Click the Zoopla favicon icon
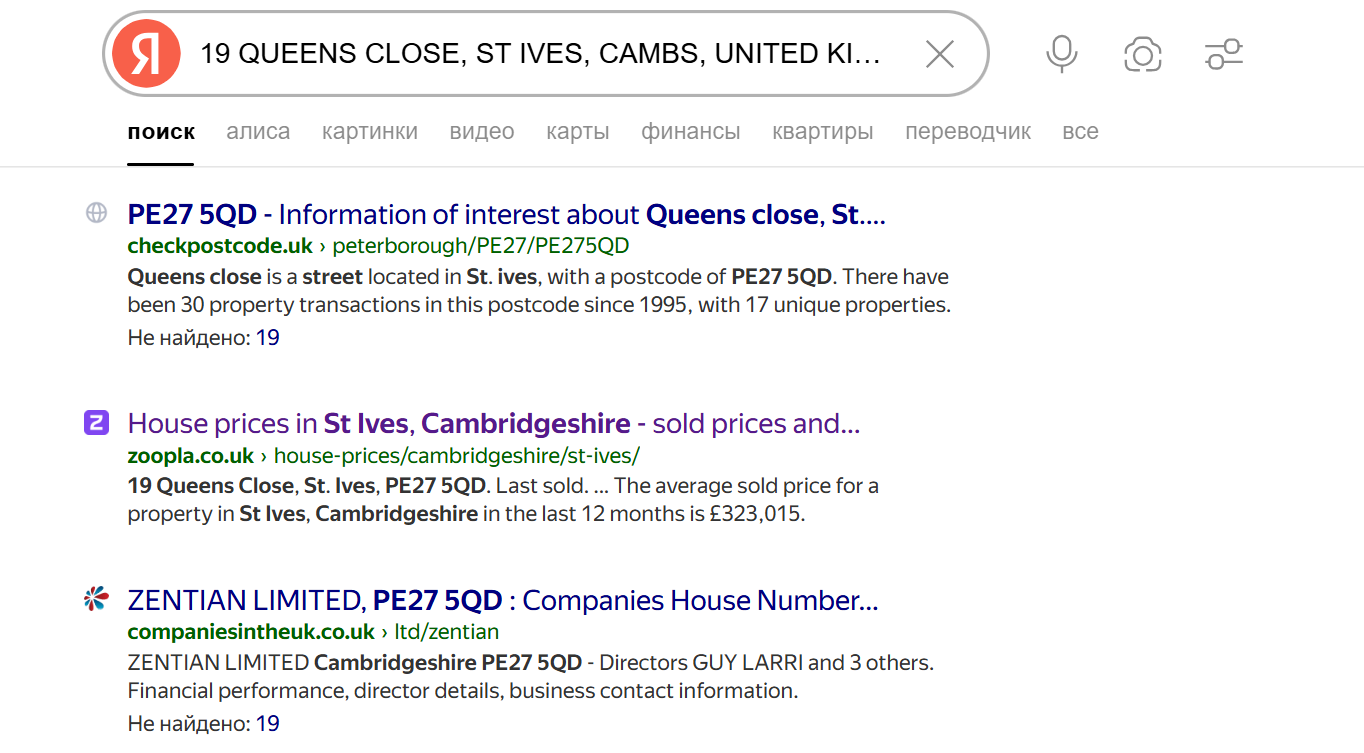1364x753 pixels. pos(96,423)
